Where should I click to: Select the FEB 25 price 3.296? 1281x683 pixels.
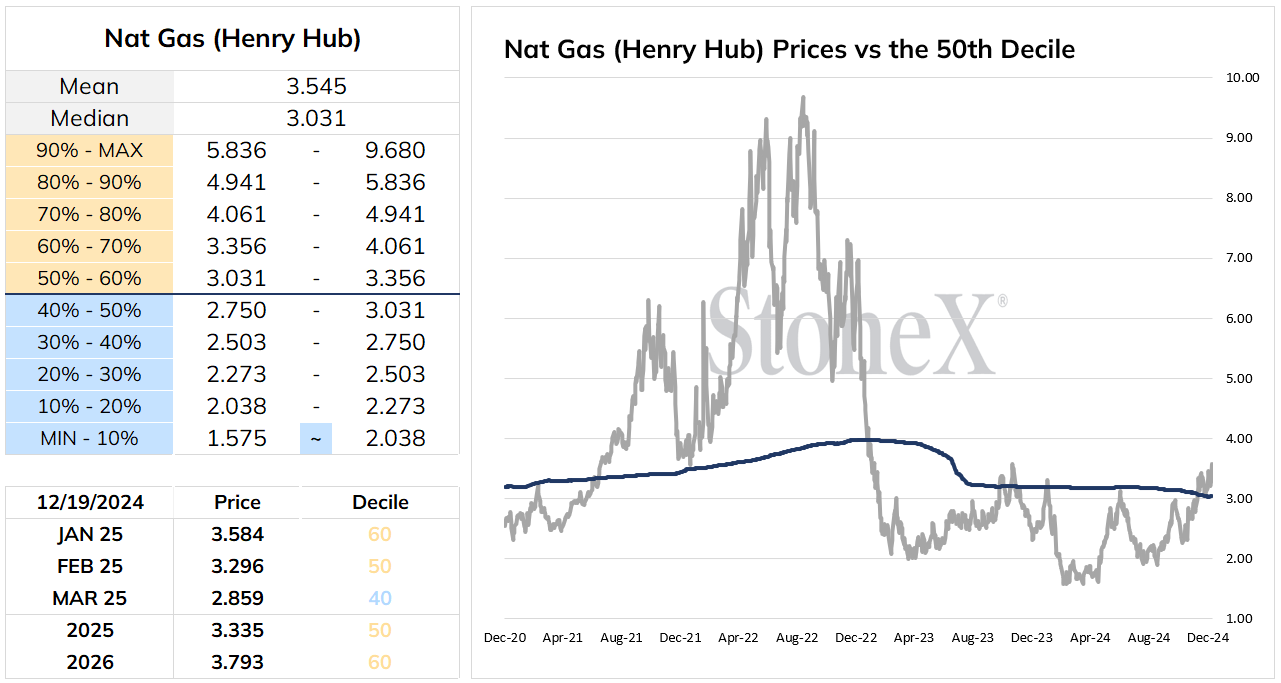[x=237, y=566]
